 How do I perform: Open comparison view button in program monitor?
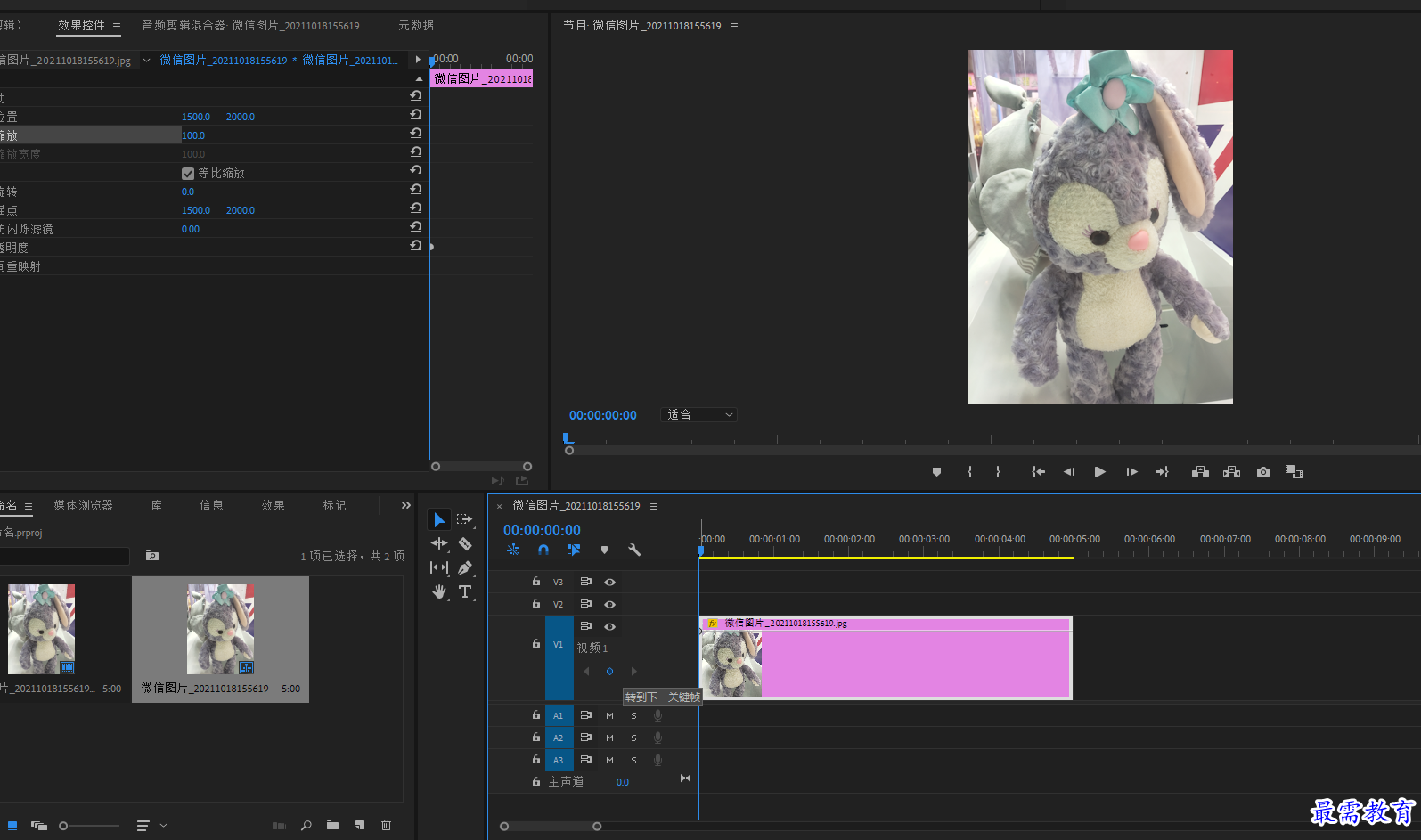point(1294,472)
